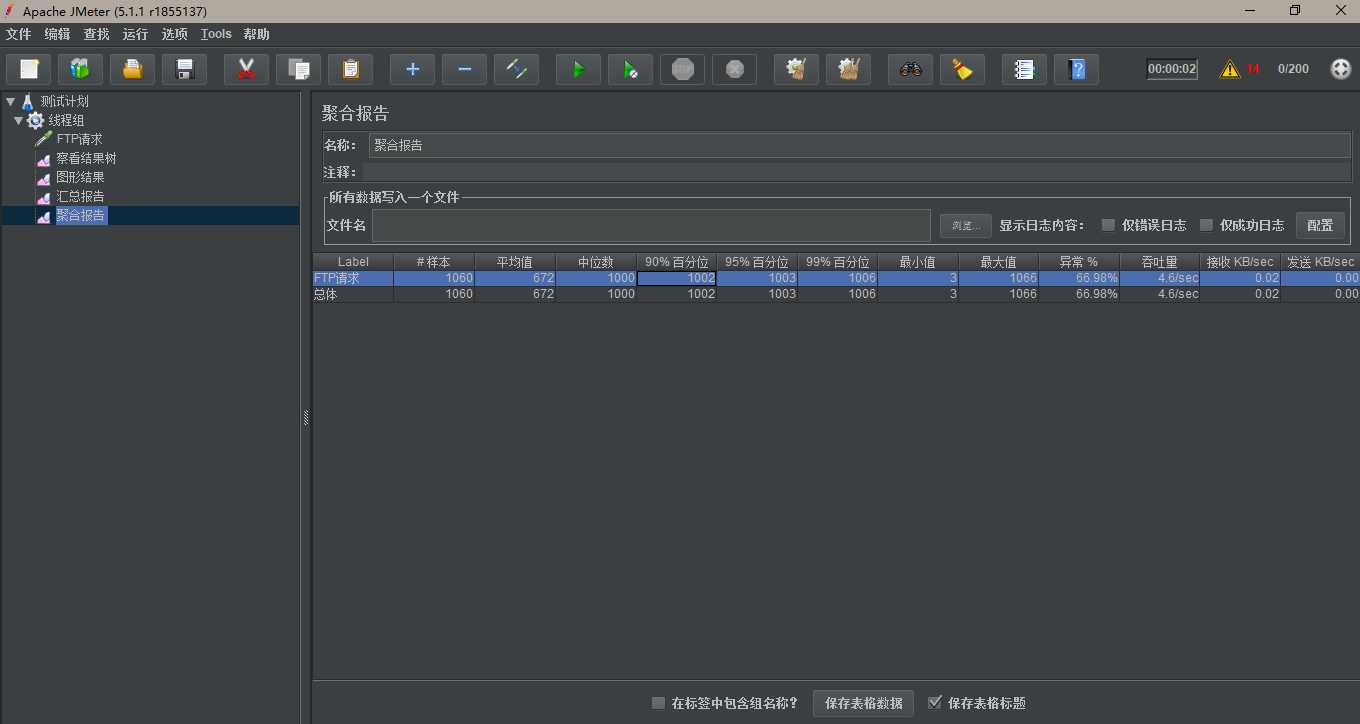Click the New test plan toolbar icon
This screenshot has height=724, width=1360.
pos(29,69)
